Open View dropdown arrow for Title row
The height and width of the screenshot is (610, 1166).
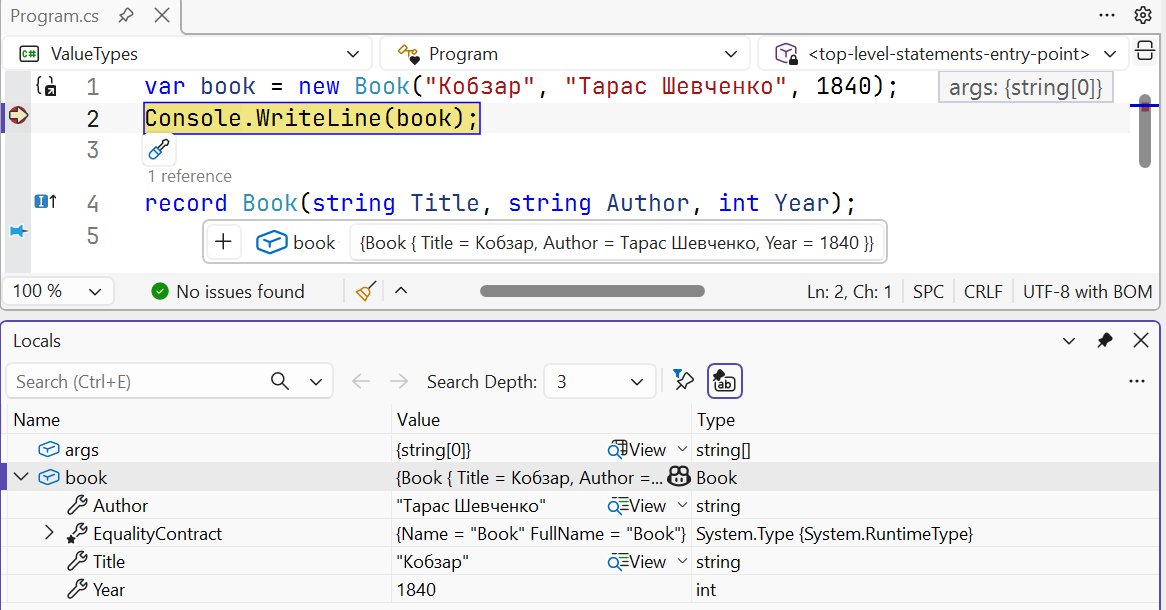click(682, 561)
